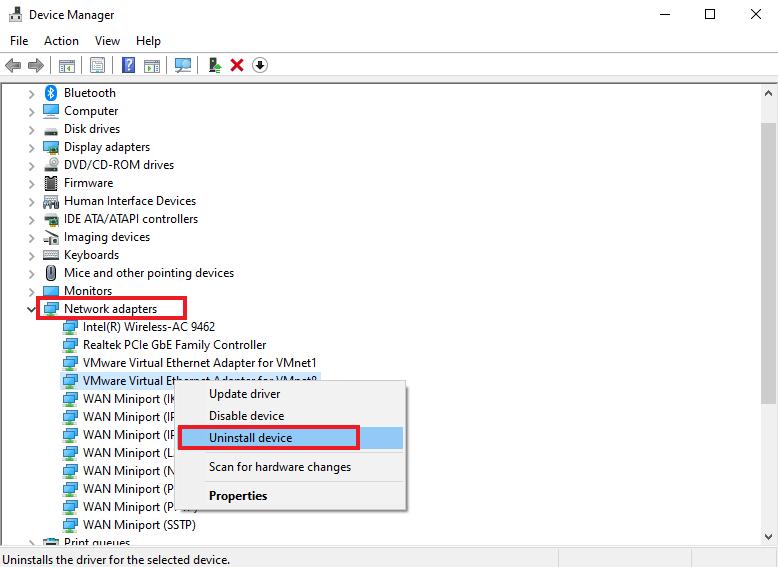Expand the Disk drives node
The width and height of the screenshot is (778, 567).
31,129
